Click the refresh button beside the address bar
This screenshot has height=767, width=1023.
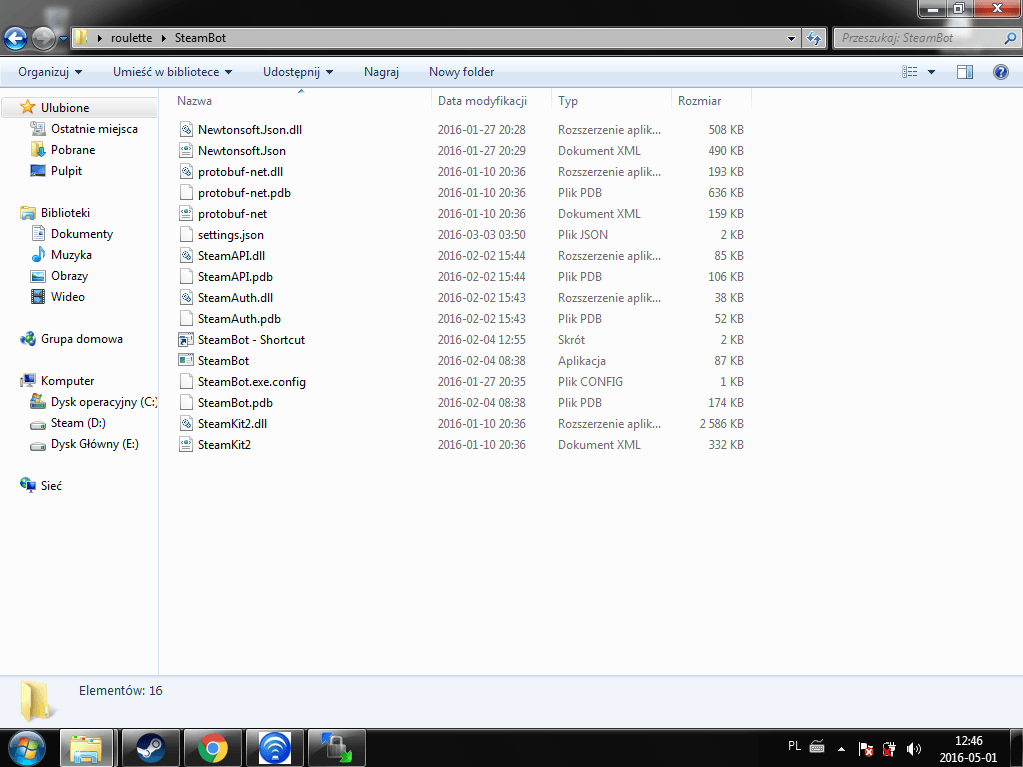click(814, 38)
